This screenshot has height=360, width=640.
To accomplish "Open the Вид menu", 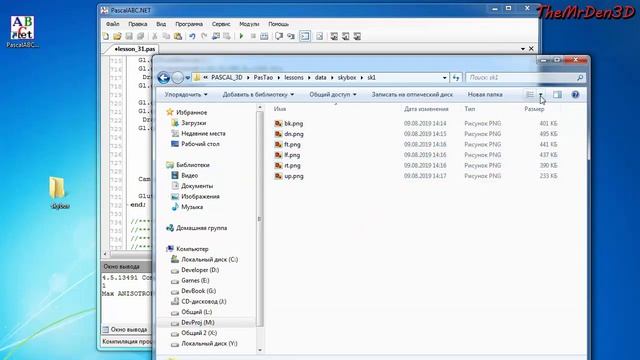I will [161, 24].
